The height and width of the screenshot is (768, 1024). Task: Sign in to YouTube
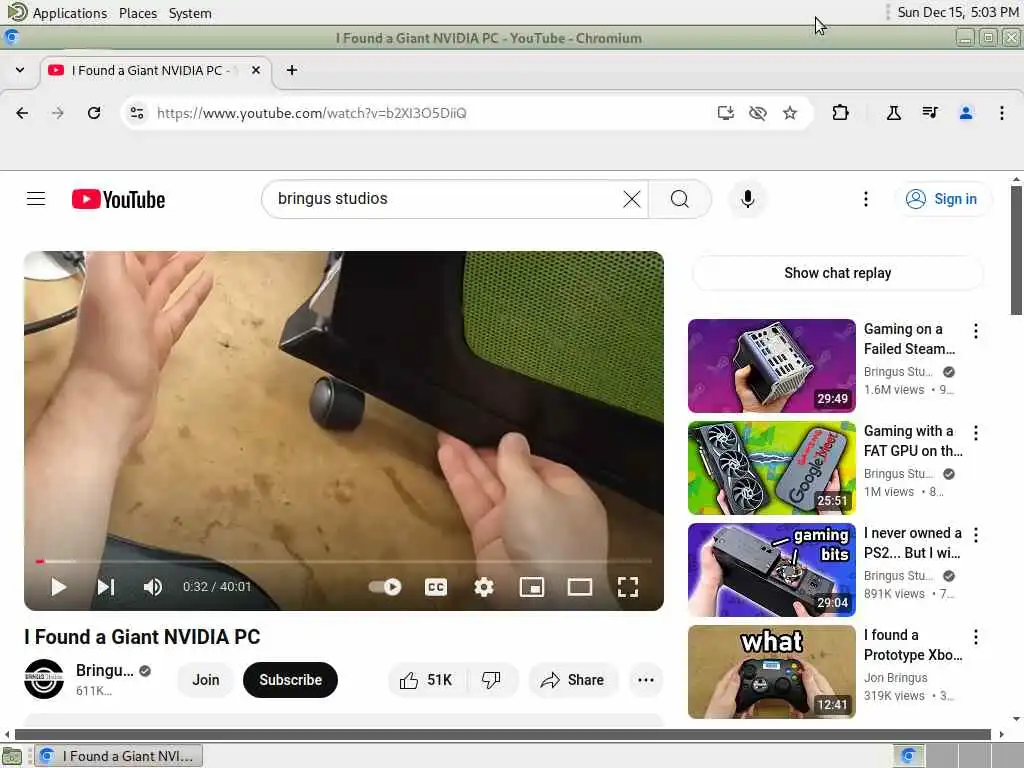click(942, 199)
